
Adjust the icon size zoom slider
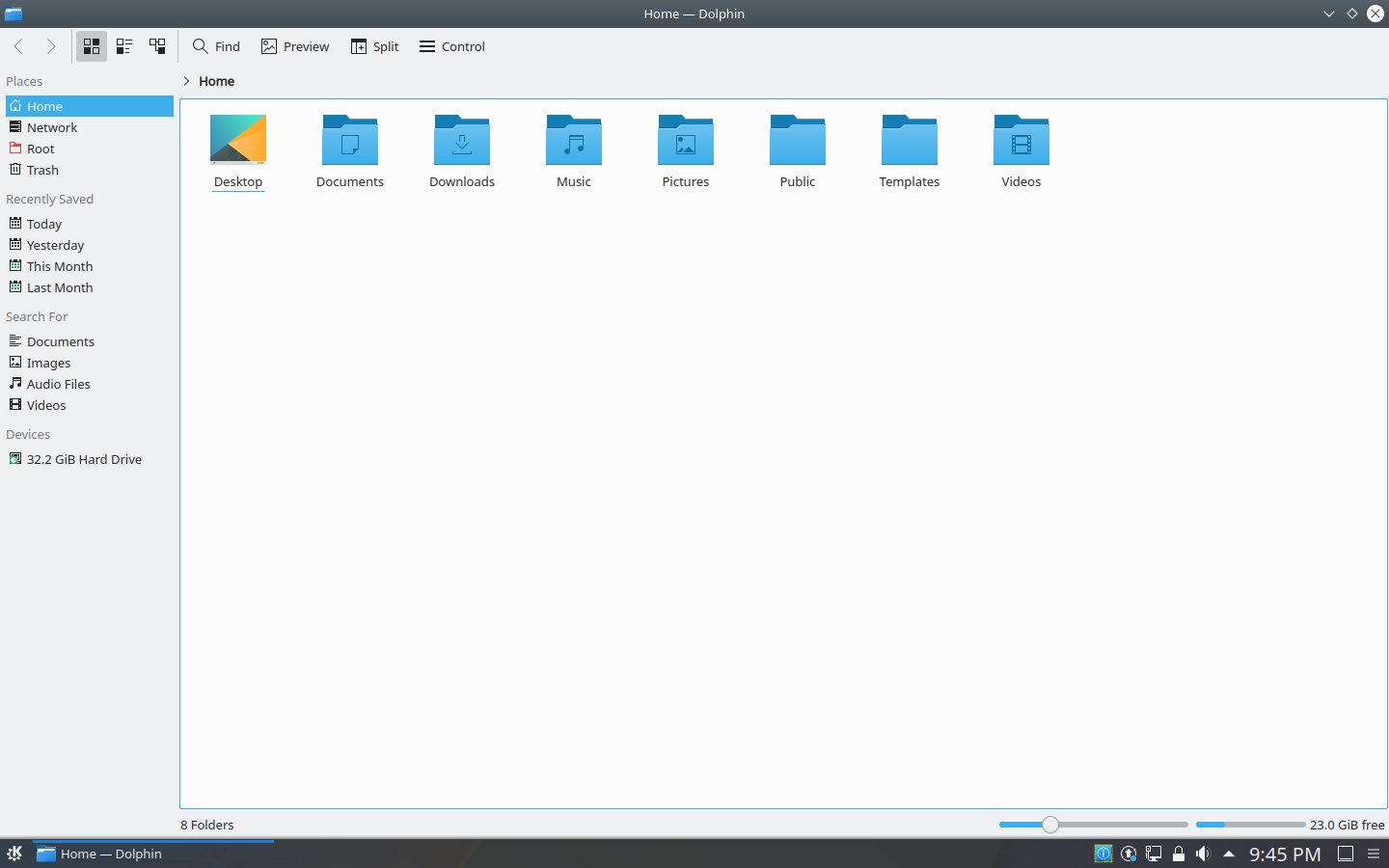(x=1049, y=825)
